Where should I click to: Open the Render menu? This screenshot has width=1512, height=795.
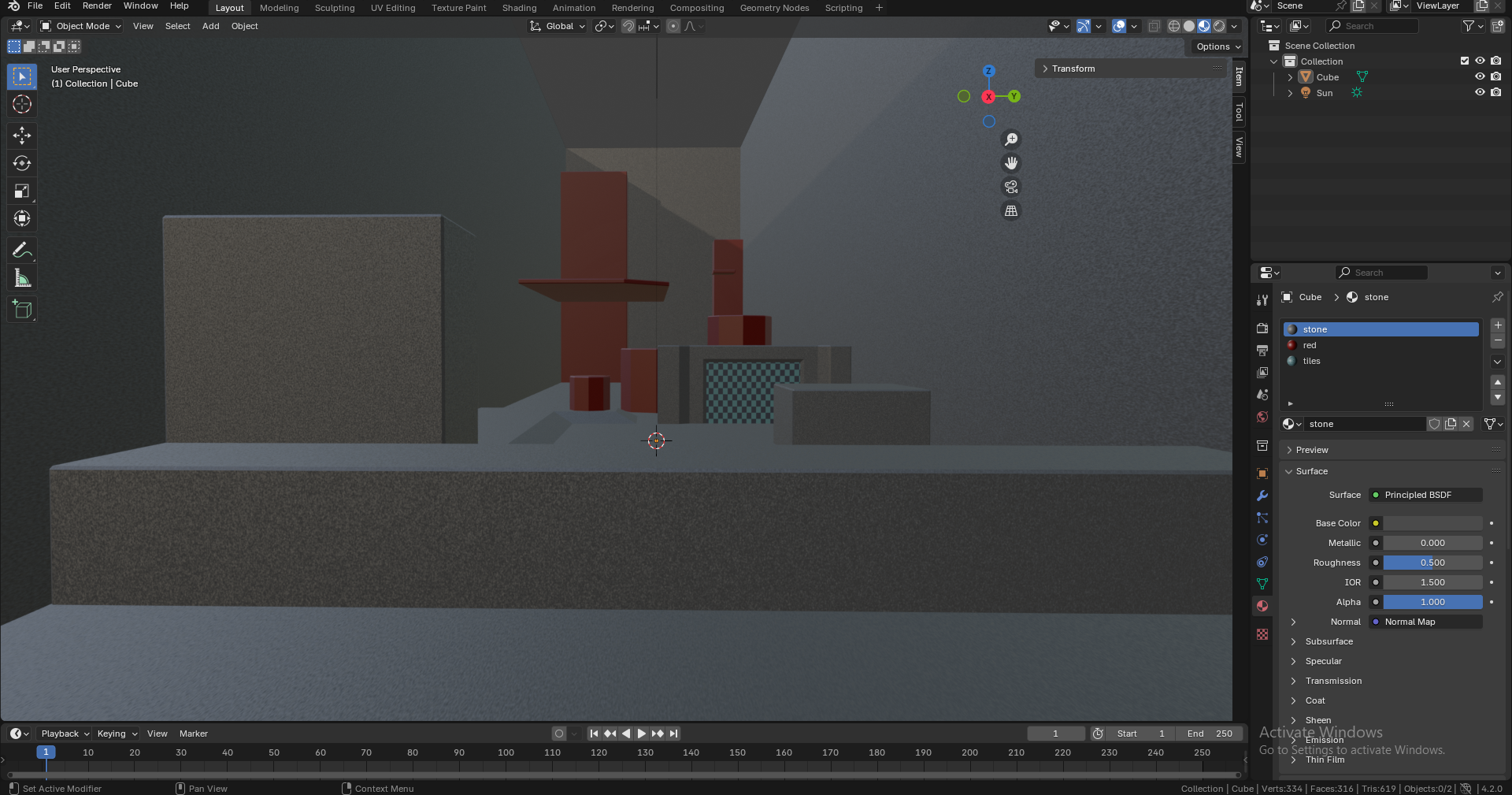click(x=97, y=6)
